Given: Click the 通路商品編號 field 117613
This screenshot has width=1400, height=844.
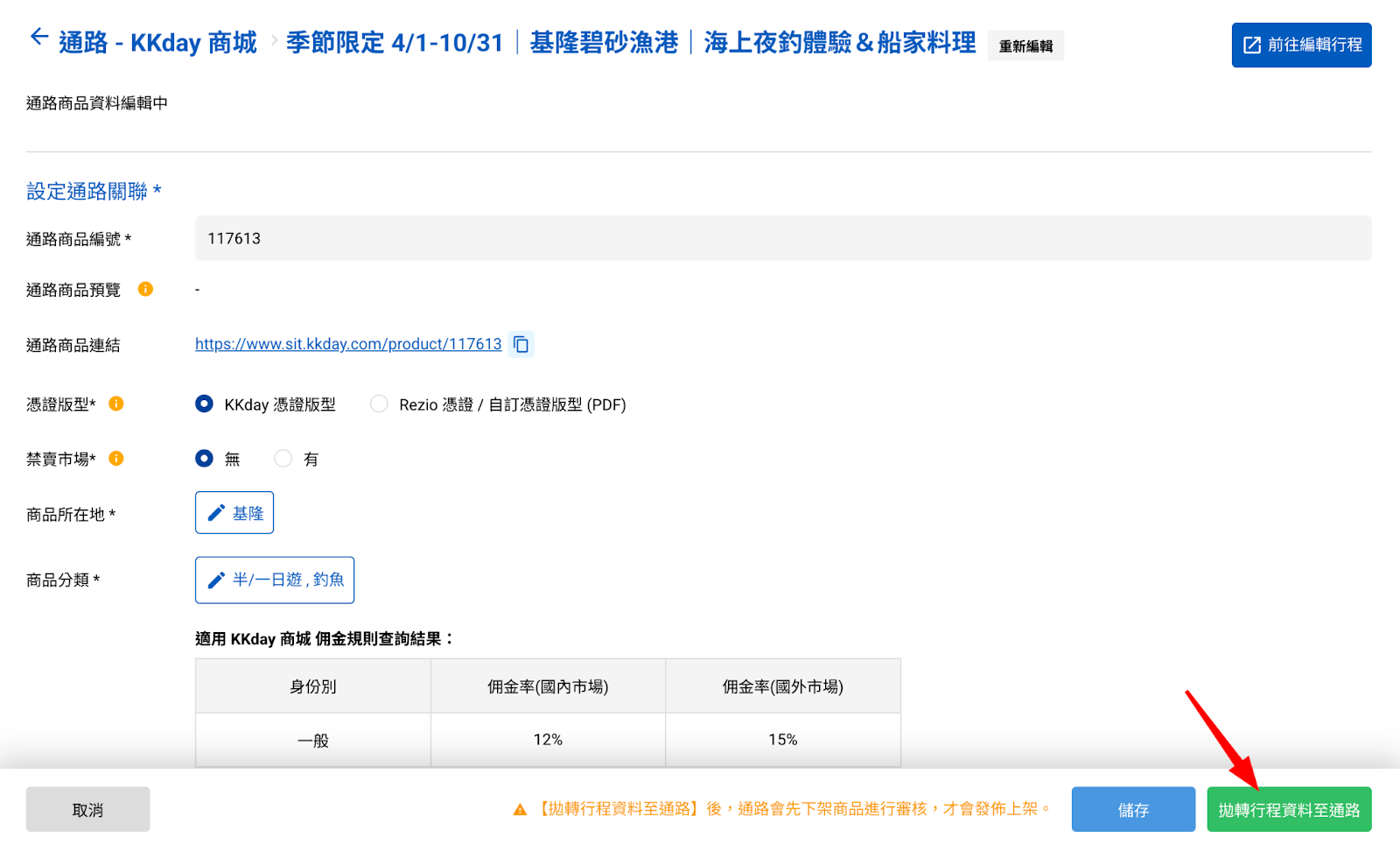Looking at the screenshot, I should pos(783,238).
